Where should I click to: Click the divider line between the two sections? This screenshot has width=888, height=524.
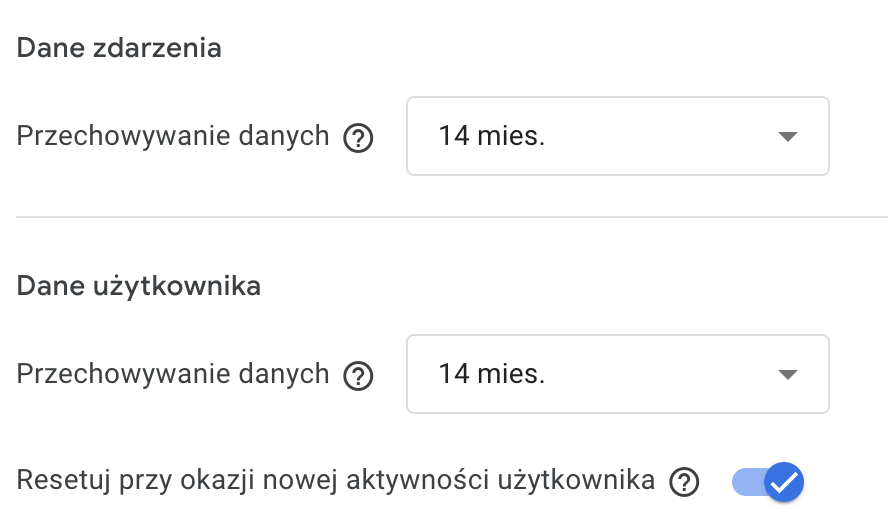click(452, 216)
